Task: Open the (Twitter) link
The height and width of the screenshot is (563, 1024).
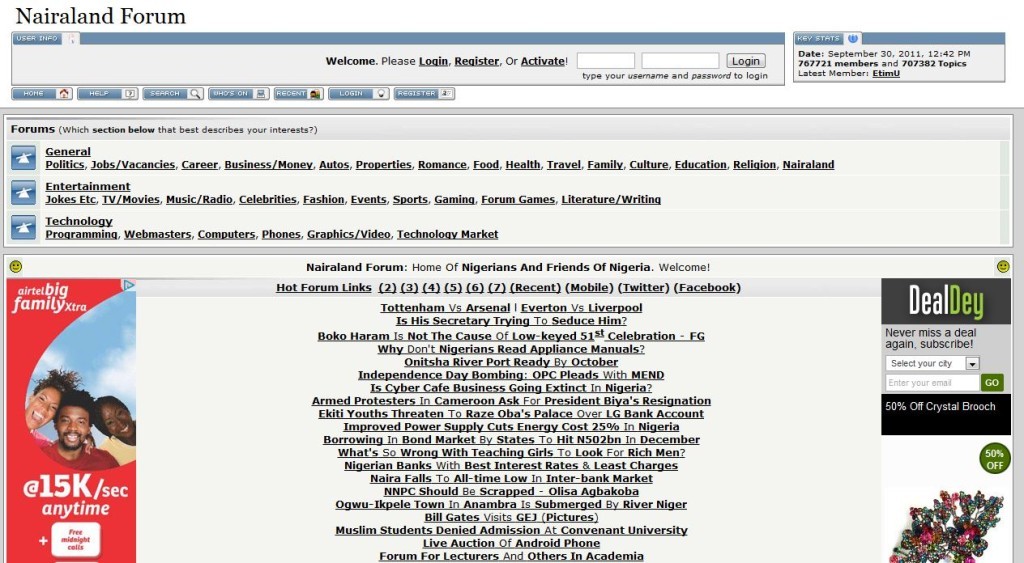Action: click(x=644, y=287)
